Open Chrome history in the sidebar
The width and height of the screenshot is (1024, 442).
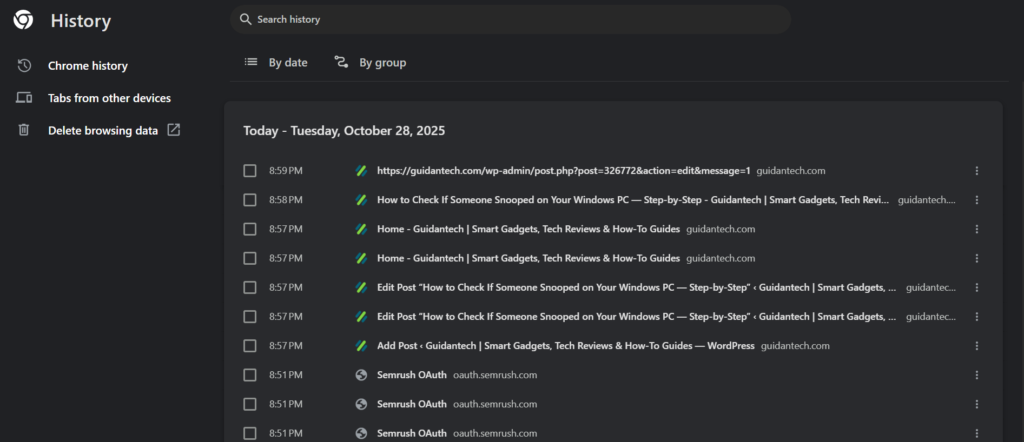tap(88, 66)
